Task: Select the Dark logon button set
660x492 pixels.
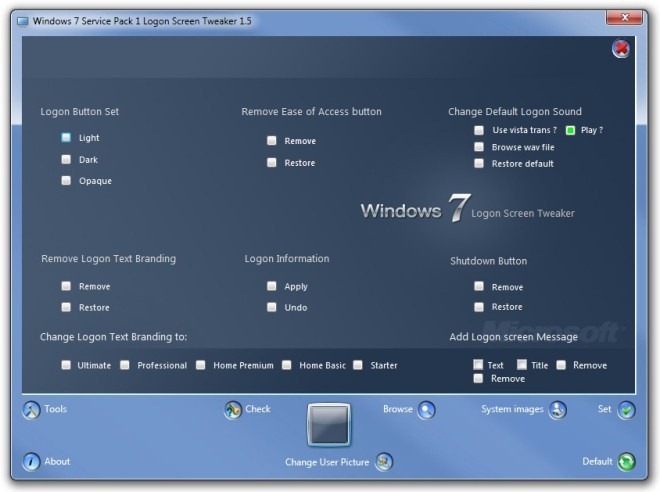Action: click(x=66, y=159)
